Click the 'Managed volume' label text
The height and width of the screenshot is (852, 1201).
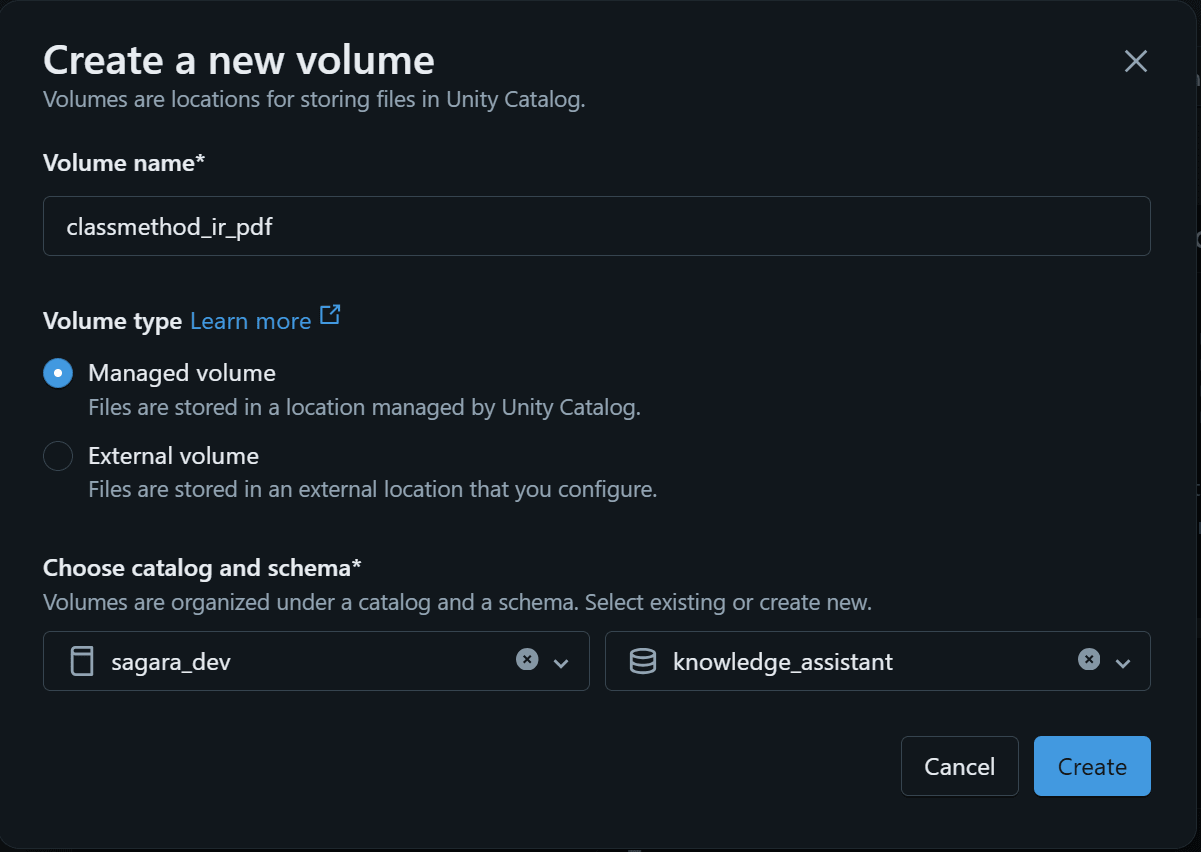tap(182, 373)
